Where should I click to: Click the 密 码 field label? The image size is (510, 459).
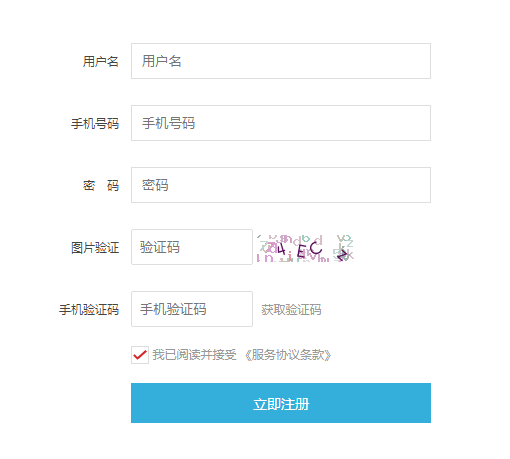(x=101, y=186)
